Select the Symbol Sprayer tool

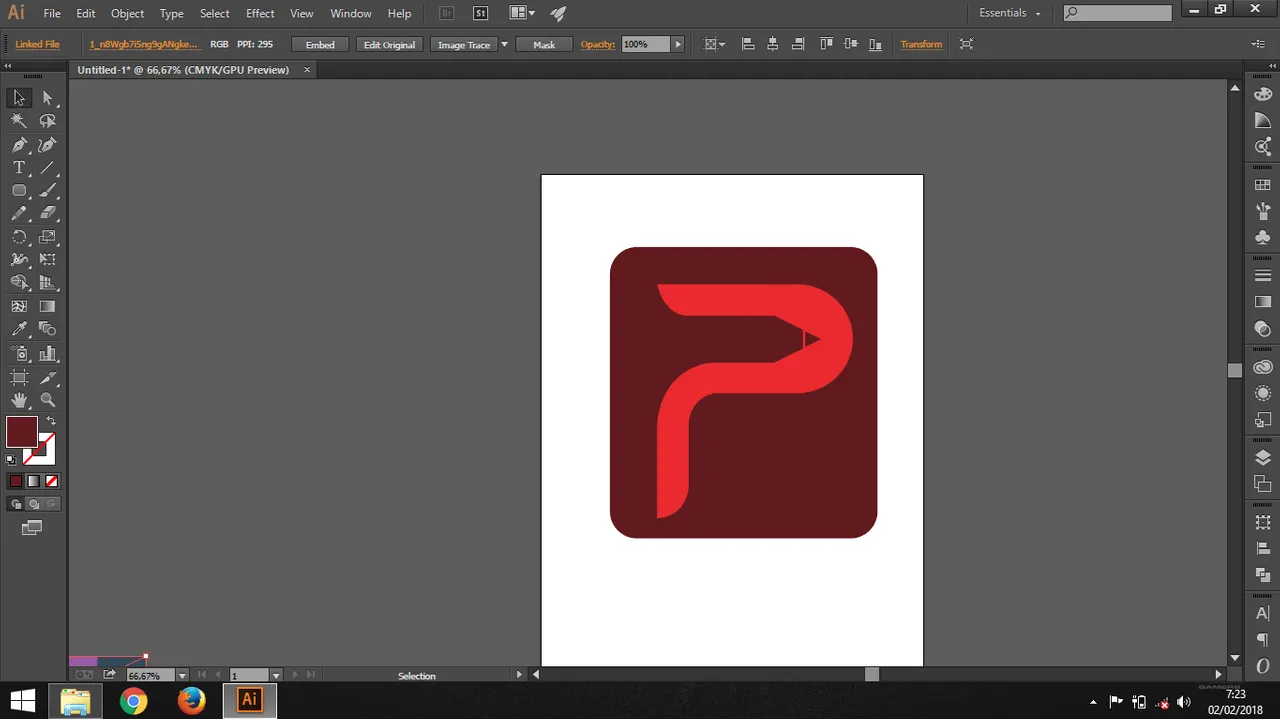pyautogui.click(x=19, y=353)
